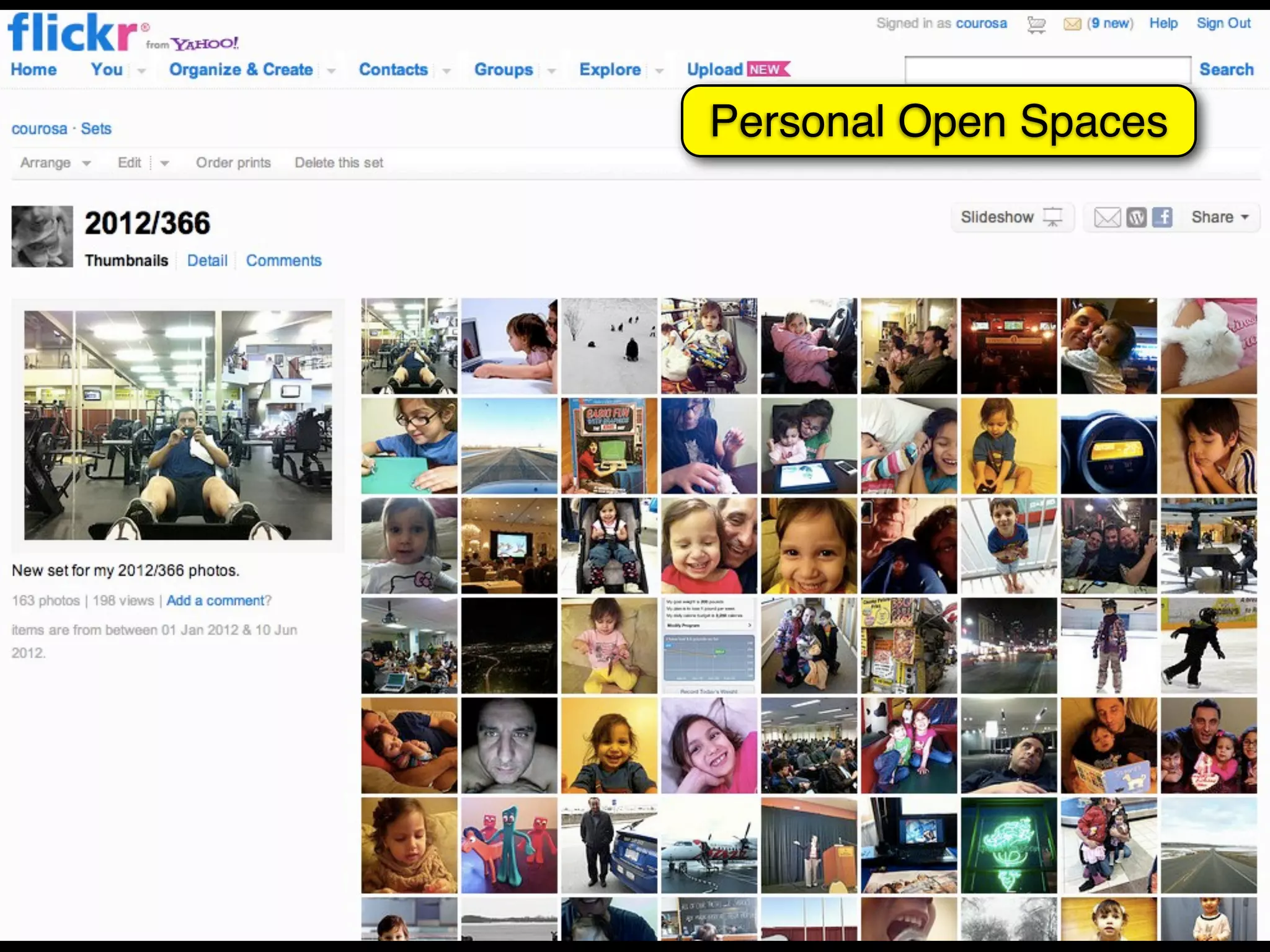Open the small gym selfie thumbnail in grid
The height and width of the screenshot is (952, 1270).
(x=409, y=346)
